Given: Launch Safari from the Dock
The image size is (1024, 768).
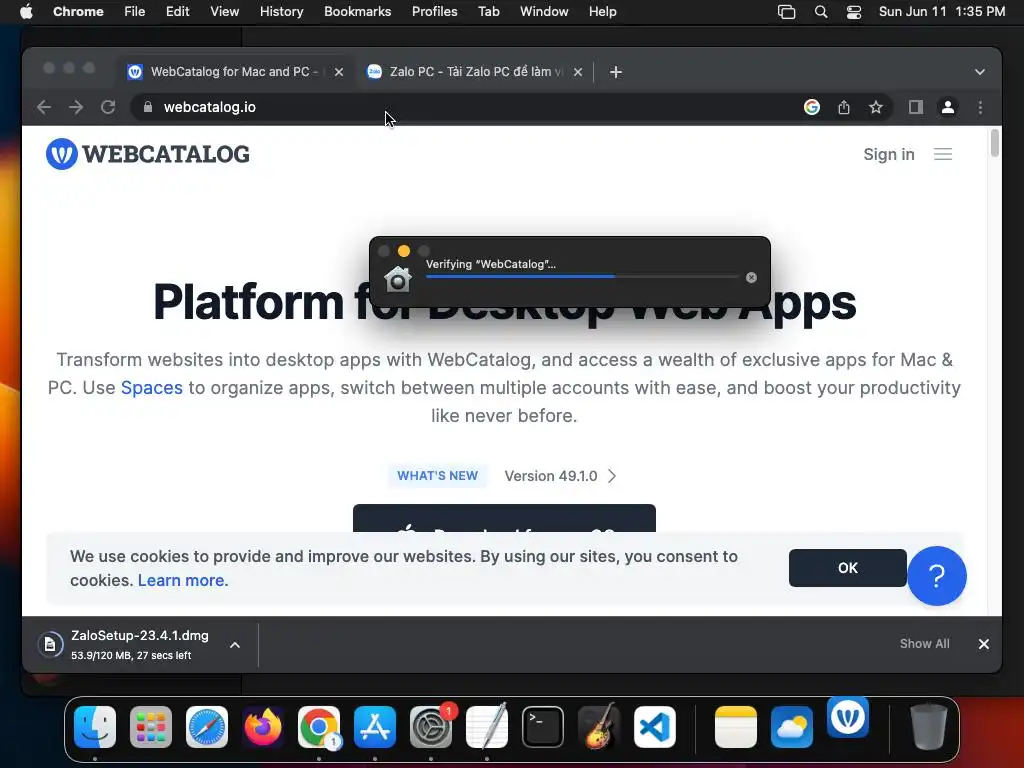Looking at the screenshot, I should [x=207, y=727].
